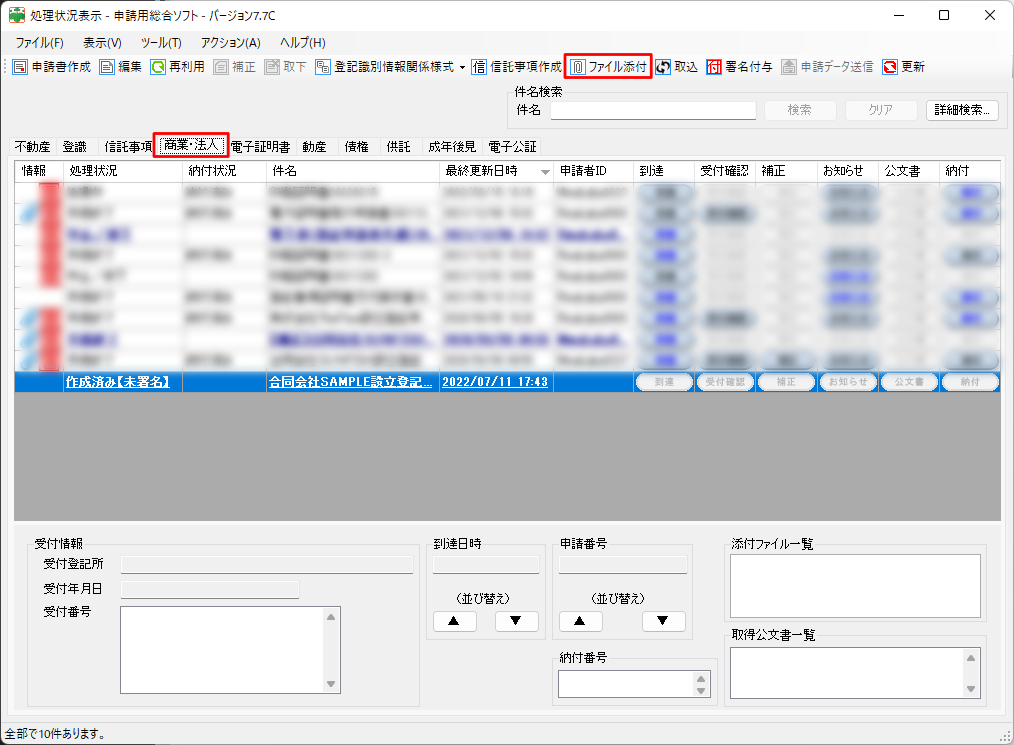Image resolution: width=1014 pixels, height=745 pixels.
Task: Click up stepper on 納付番号 field
Action: tap(701, 678)
